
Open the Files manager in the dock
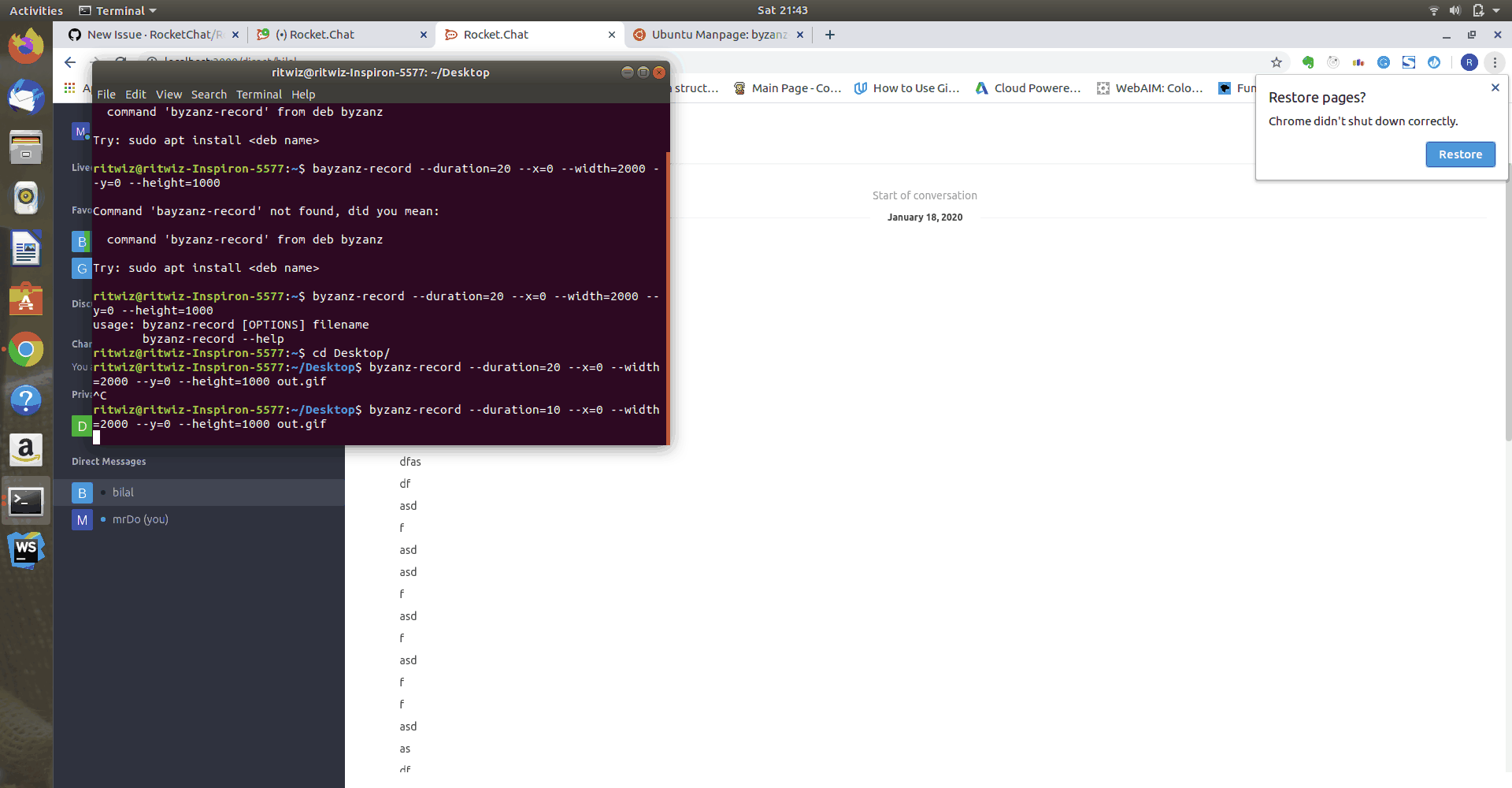(x=26, y=147)
